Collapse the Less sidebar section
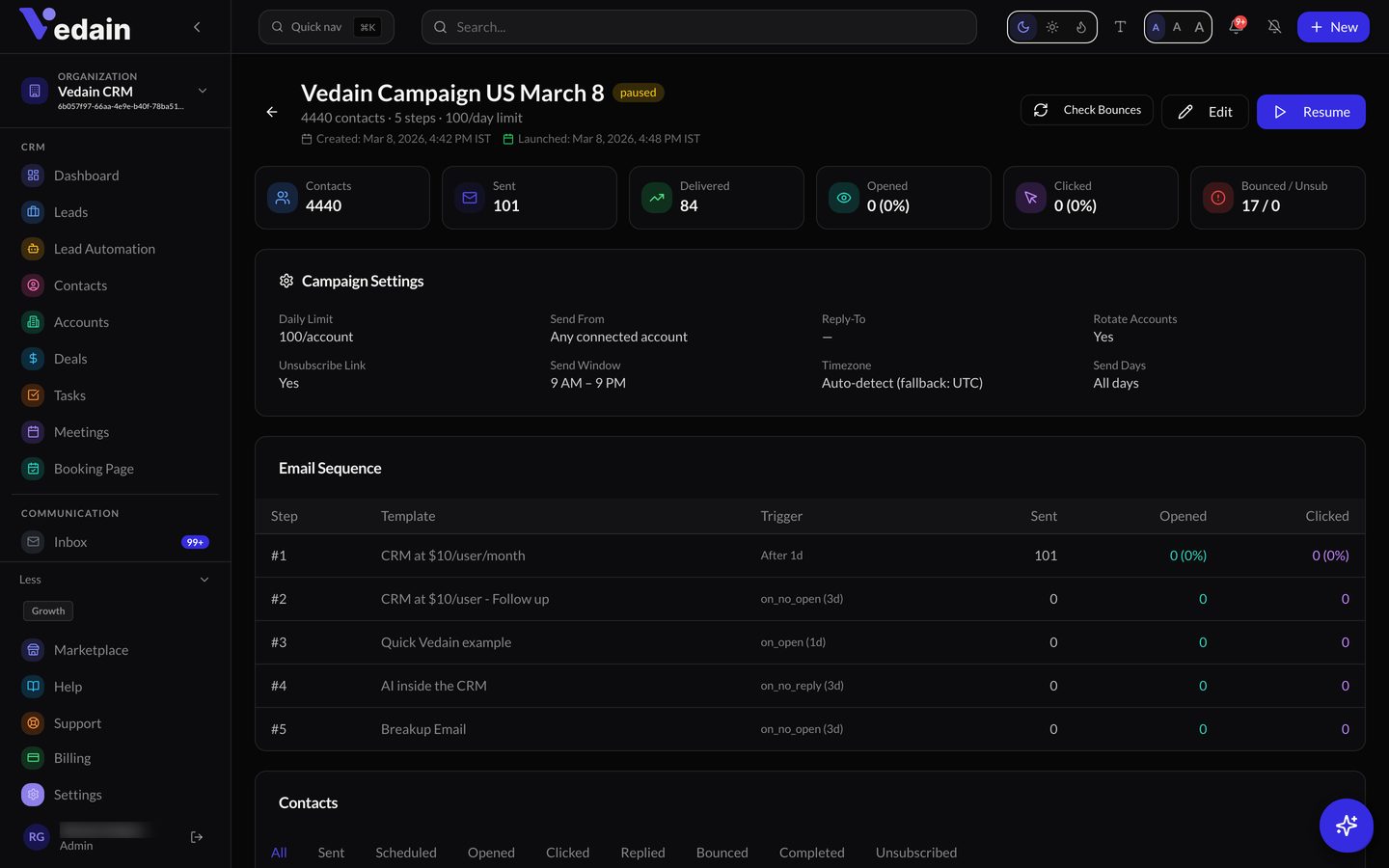The width and height of the screenshot is (1389, 868). point(115,580)
